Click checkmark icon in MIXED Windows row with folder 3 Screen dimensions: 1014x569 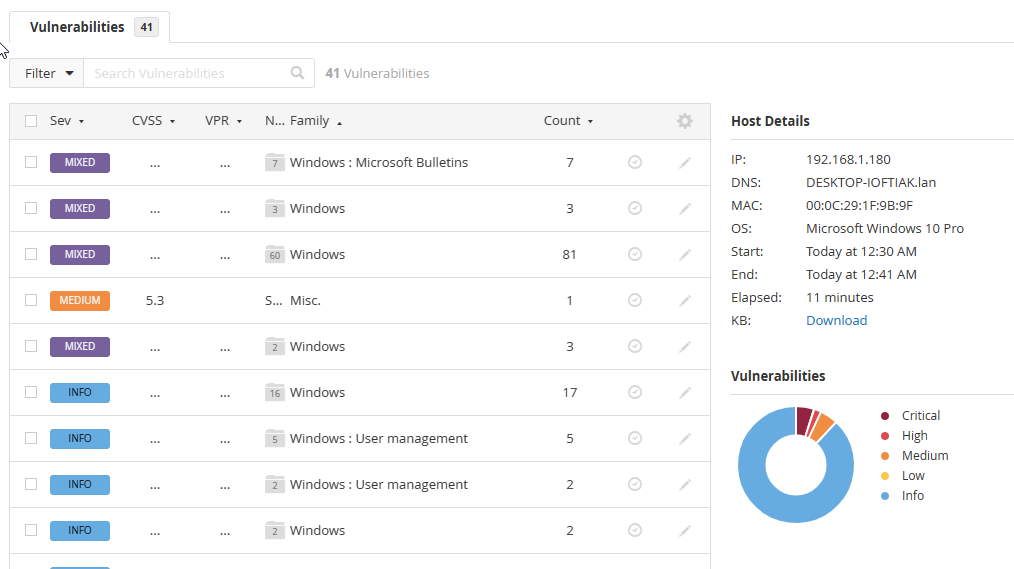pyautogui.click(x=635, y=208)
